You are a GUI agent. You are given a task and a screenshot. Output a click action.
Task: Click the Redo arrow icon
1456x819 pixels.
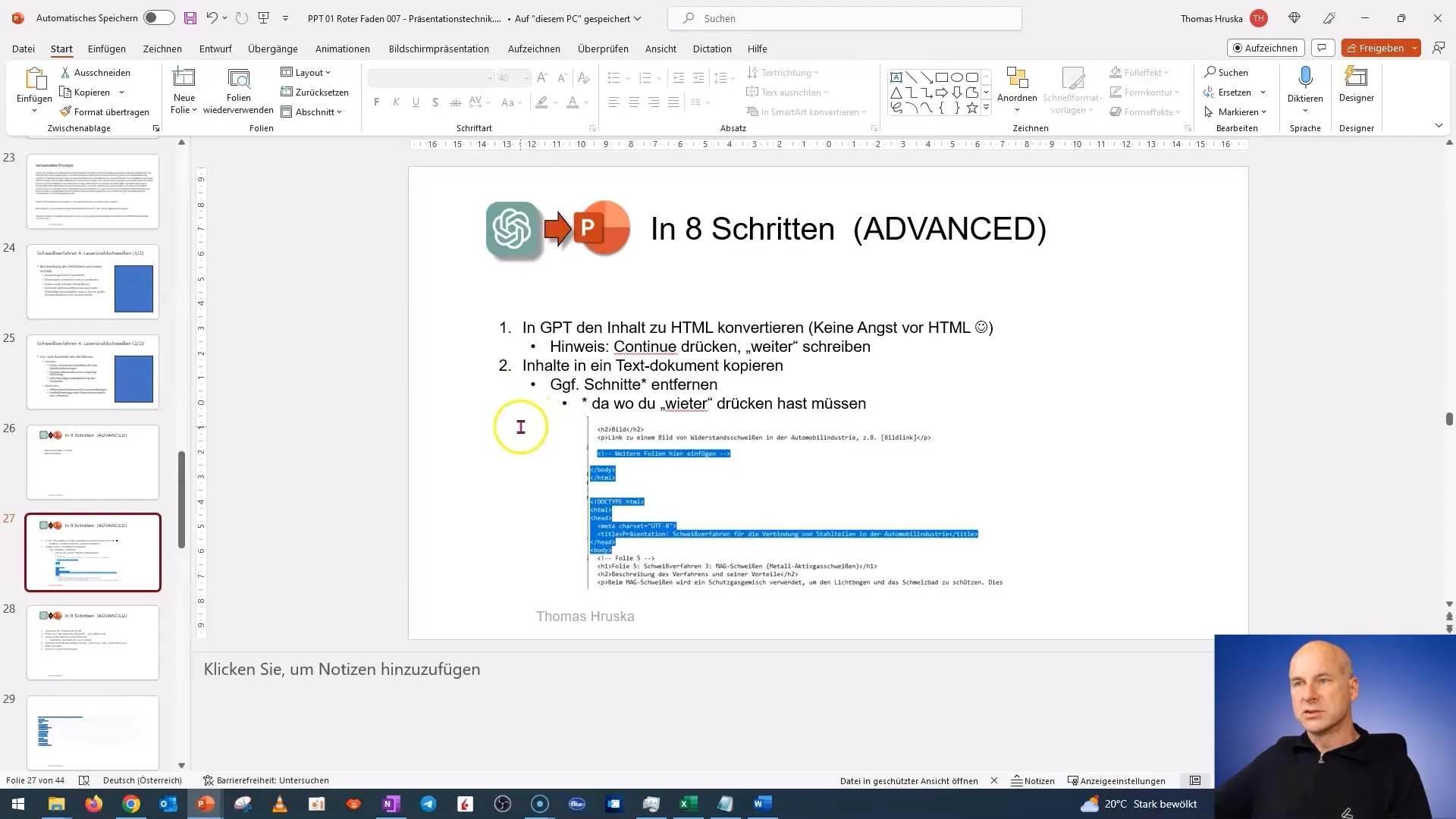[241, 17]
